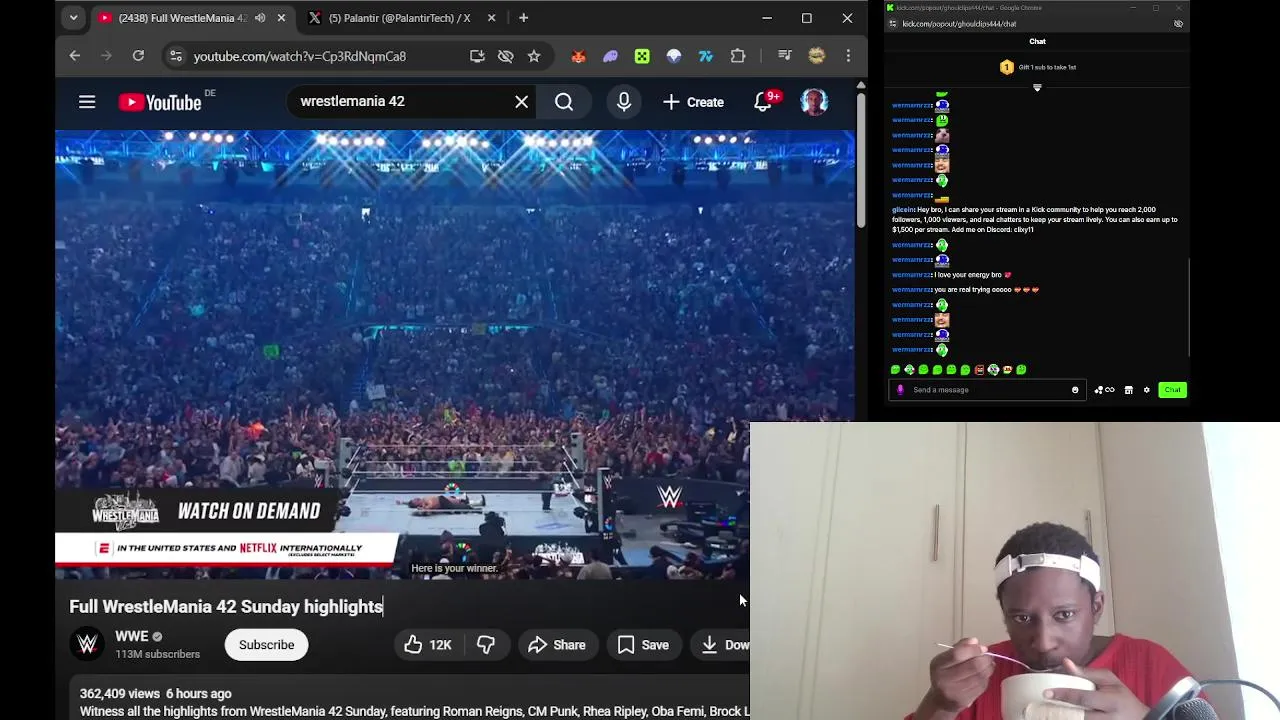Screen dimensions: 1280x720
Task: Open the MetaMask fox extension
Action: 578,56
